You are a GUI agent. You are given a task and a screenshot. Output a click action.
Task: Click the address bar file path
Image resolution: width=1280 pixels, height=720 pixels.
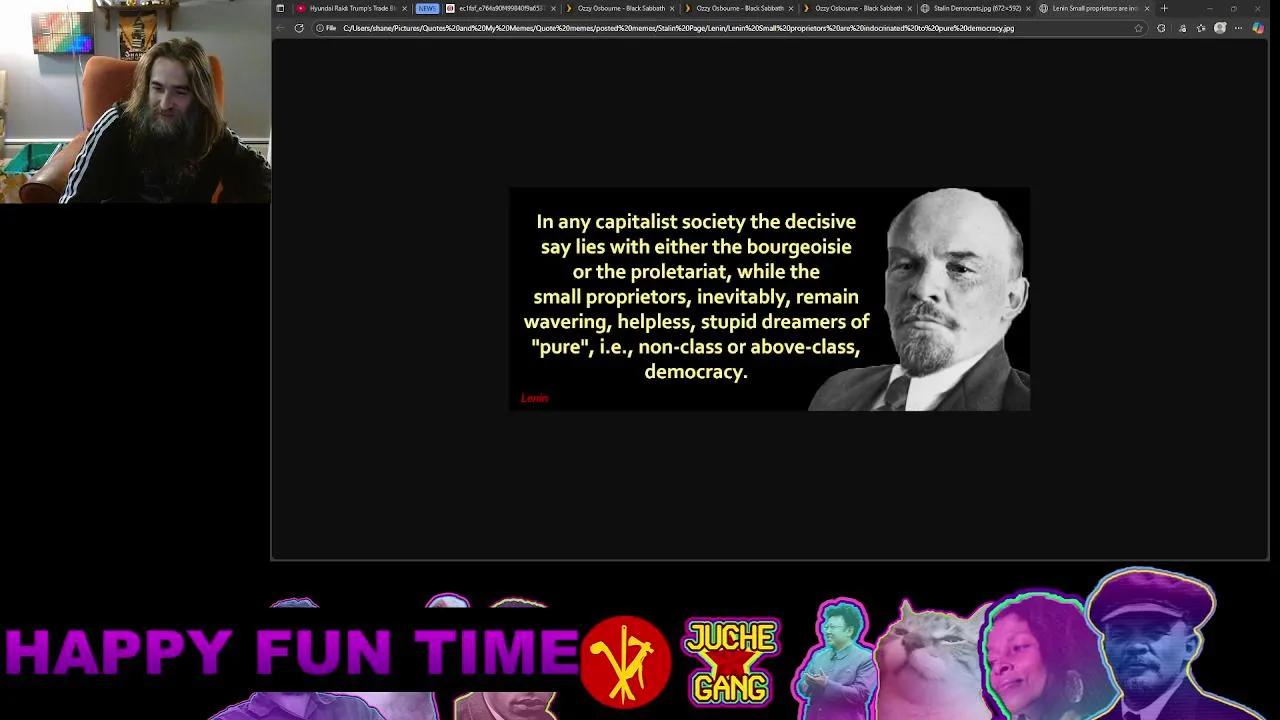(x=678, y=28)
